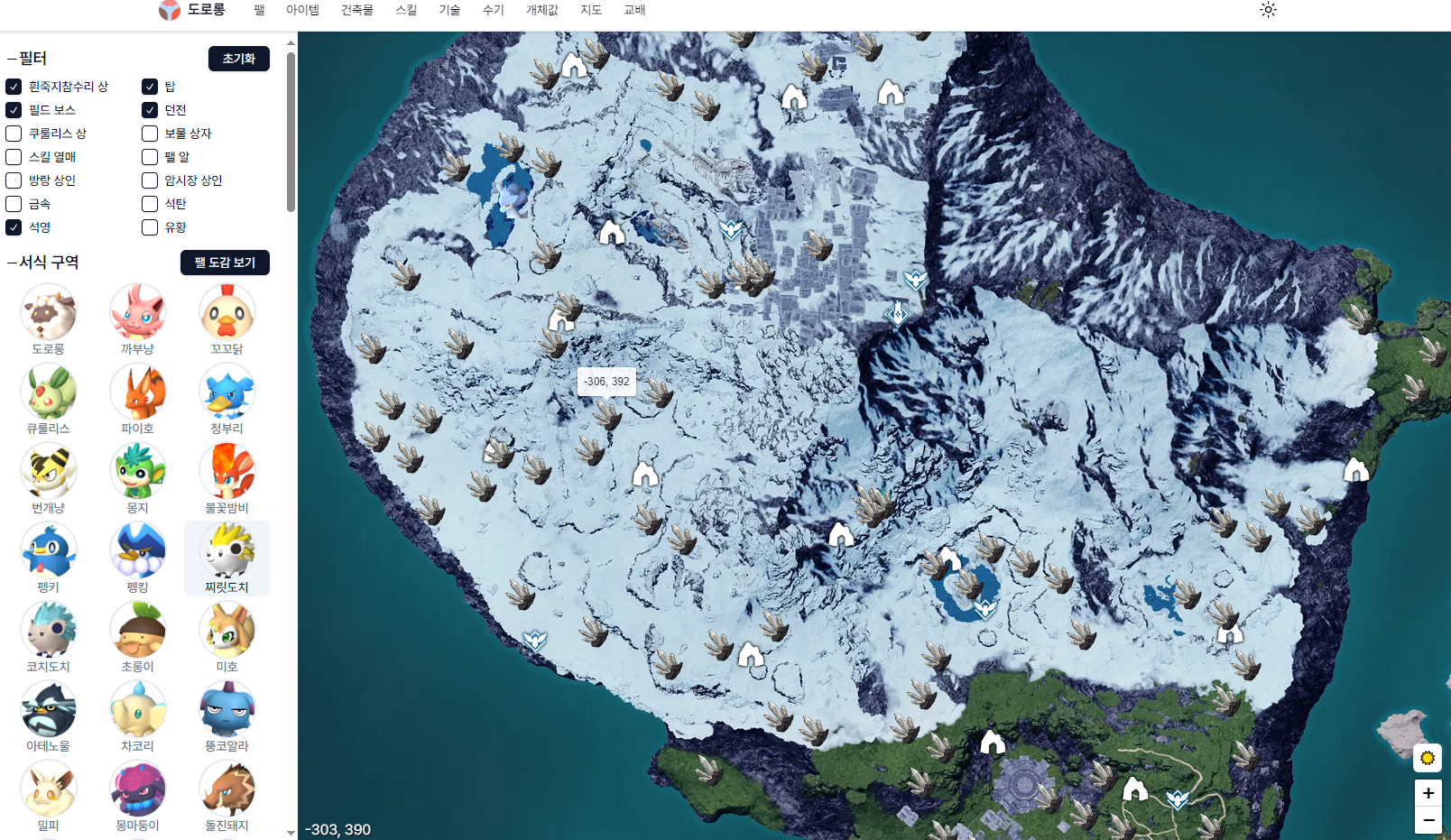Image resolution: width=1451 pixels, height=840 pixels.
Task: Select the 뚱코알라 pal habitat icon
Action: click(227, 709)
